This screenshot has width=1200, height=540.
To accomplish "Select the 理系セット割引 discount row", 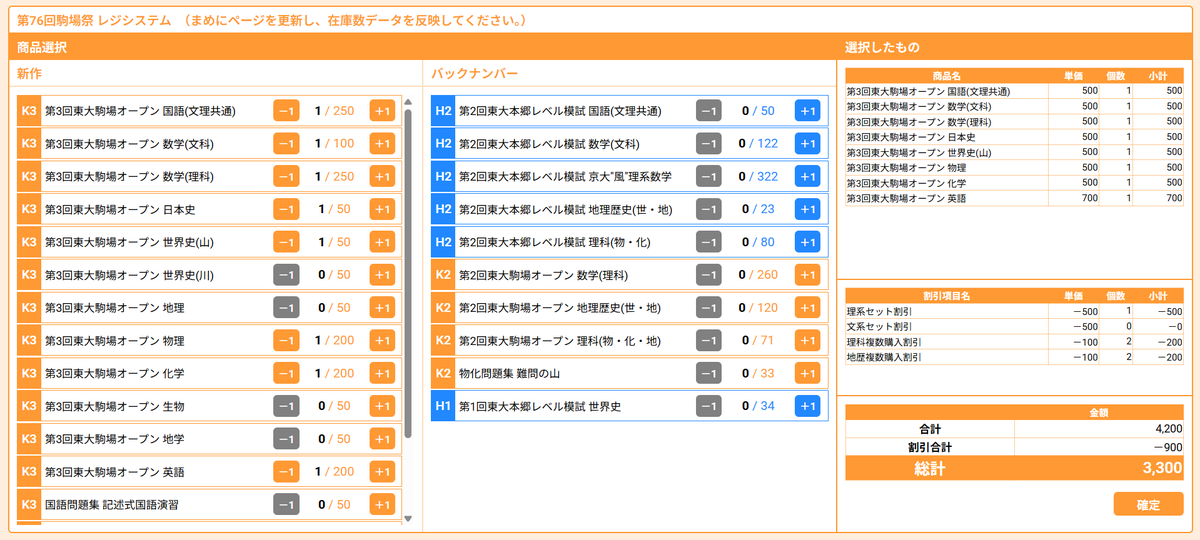I will pos(1016,311).
